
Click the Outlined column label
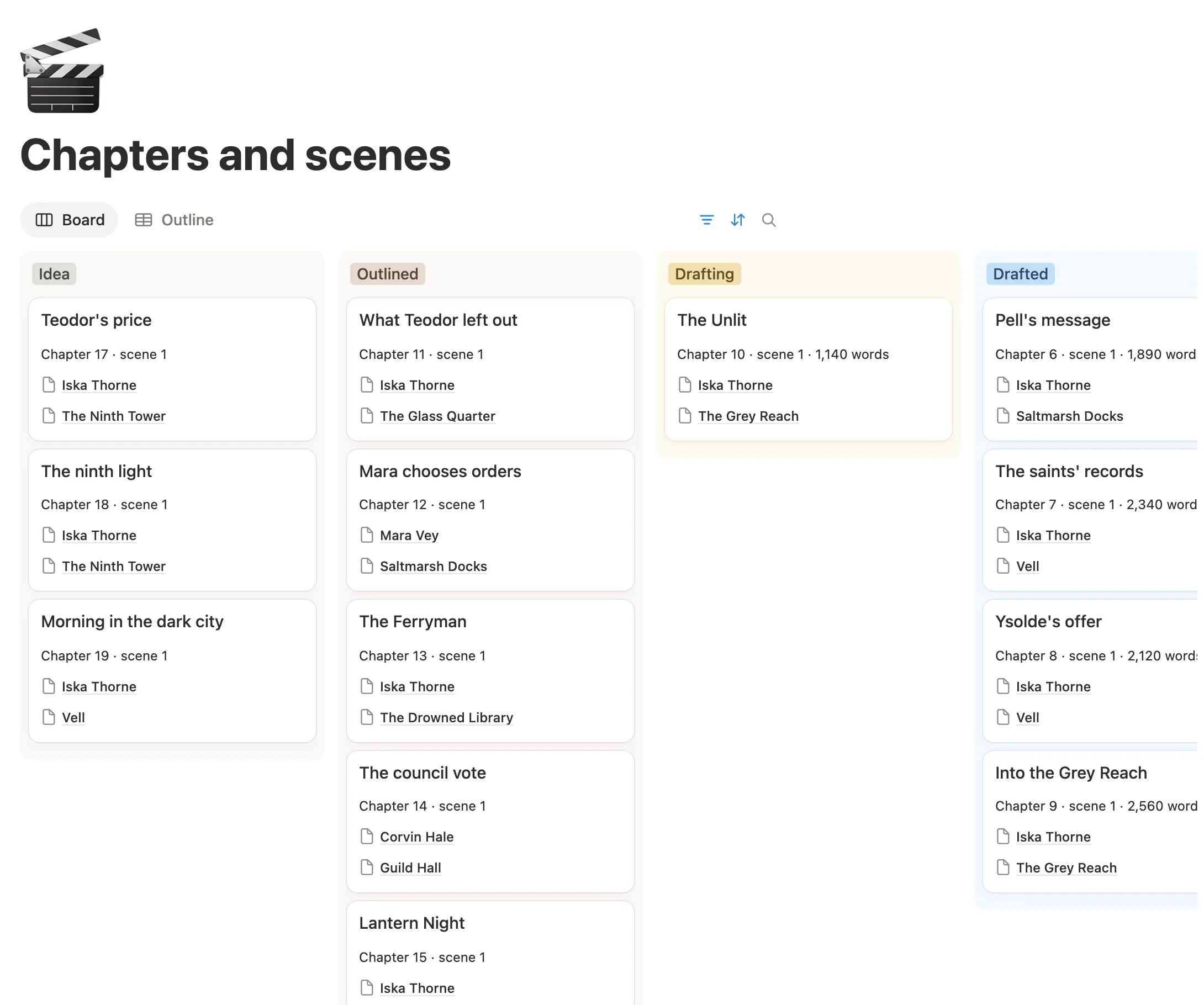388,274
